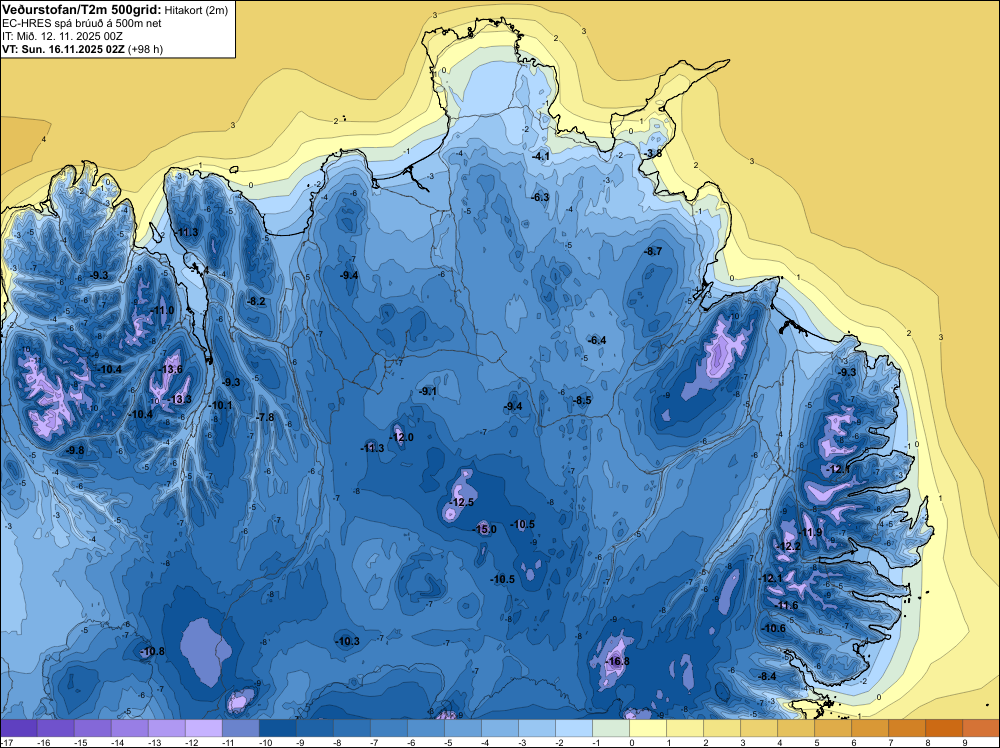Click the -8.5 temperature label
Image resolution: width=1000 pixels, height=748 pixels.
click(x=582, y=400)
